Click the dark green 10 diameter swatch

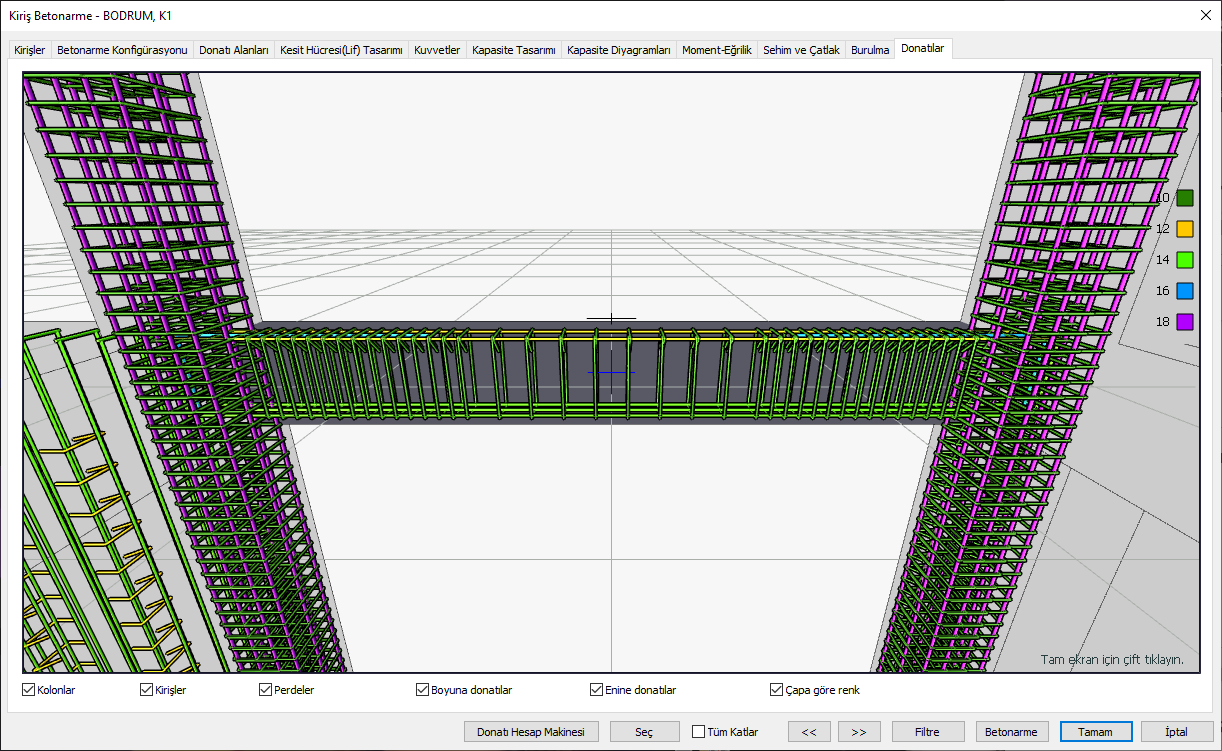[1185, 198]
